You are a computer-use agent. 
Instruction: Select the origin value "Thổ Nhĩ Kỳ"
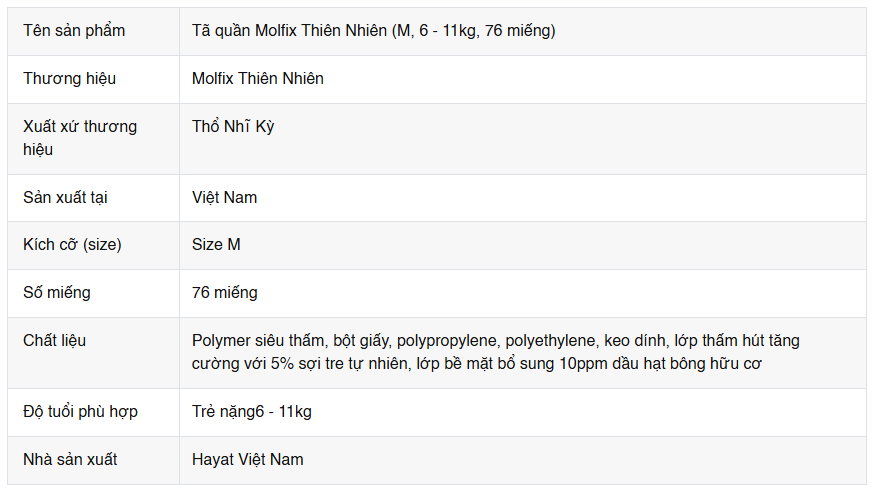click(x=233, y=127)
